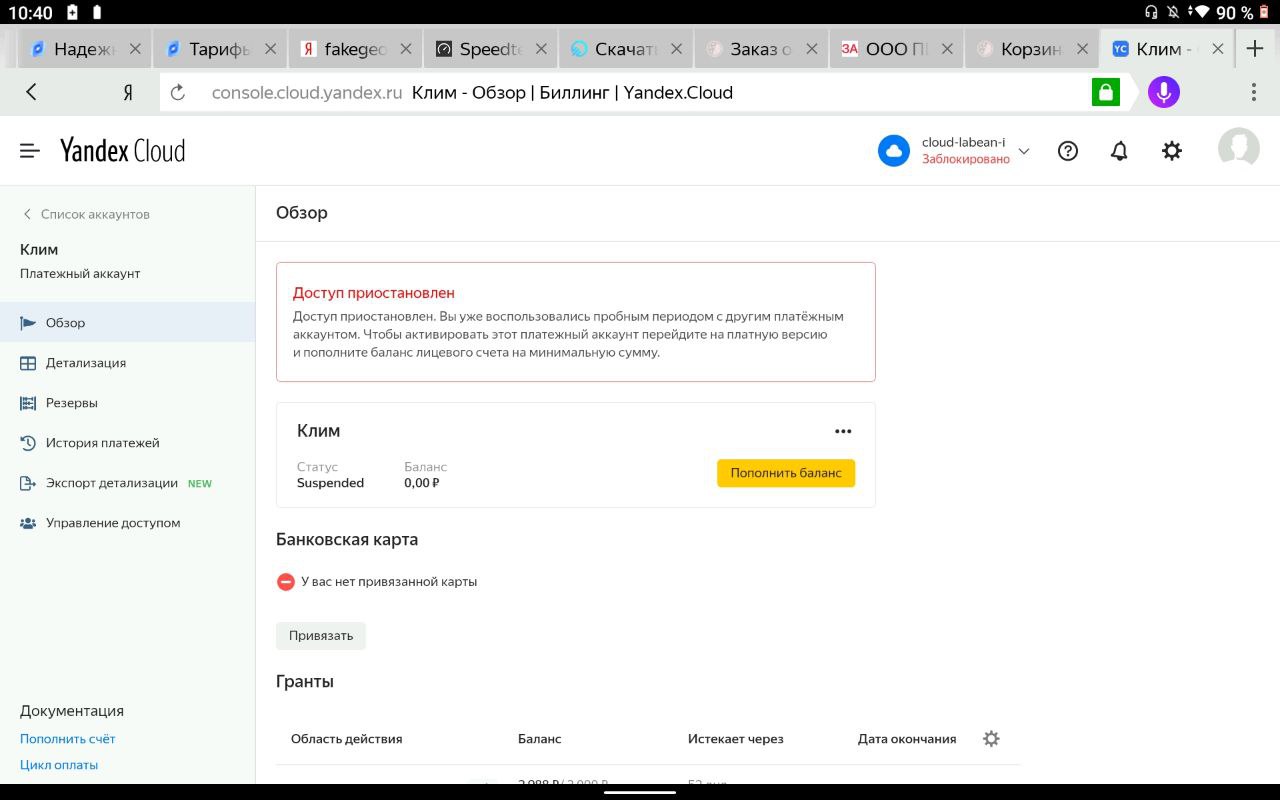Click the История платежей clock icon
This screenshot has height=800, width=1280.
28,443
